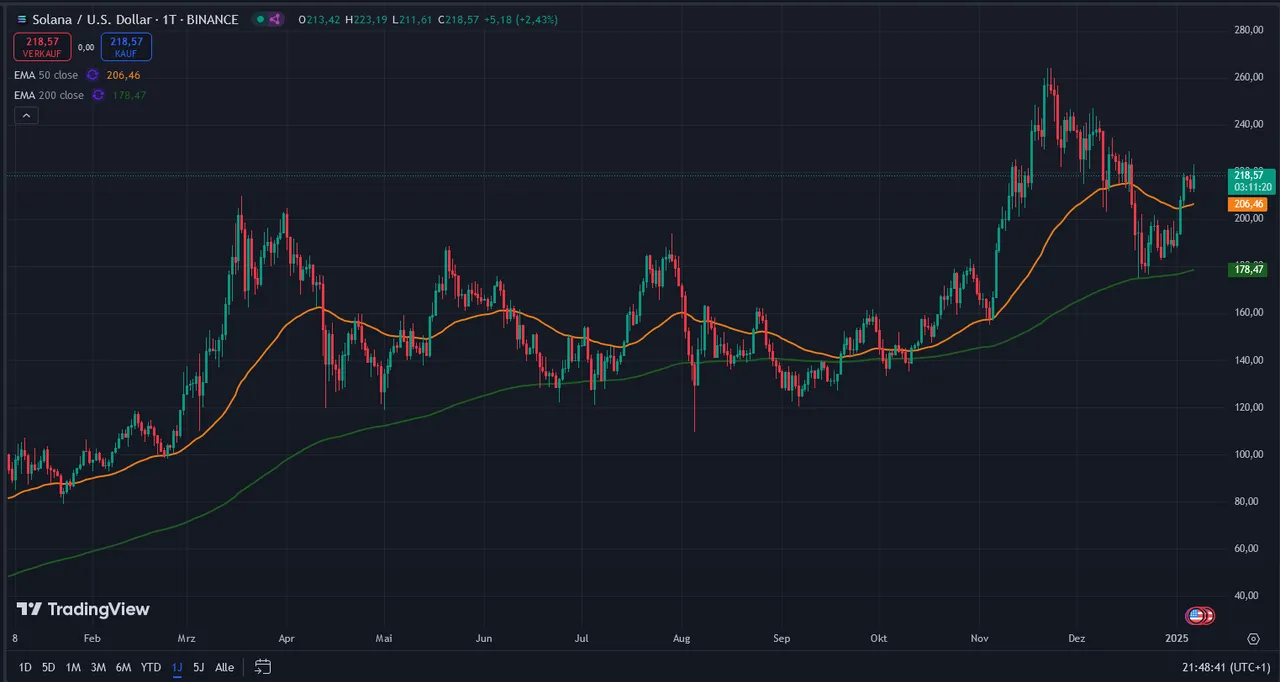Click the 120,00 price scale label
1280x682 pixels.
point(1249,407)
